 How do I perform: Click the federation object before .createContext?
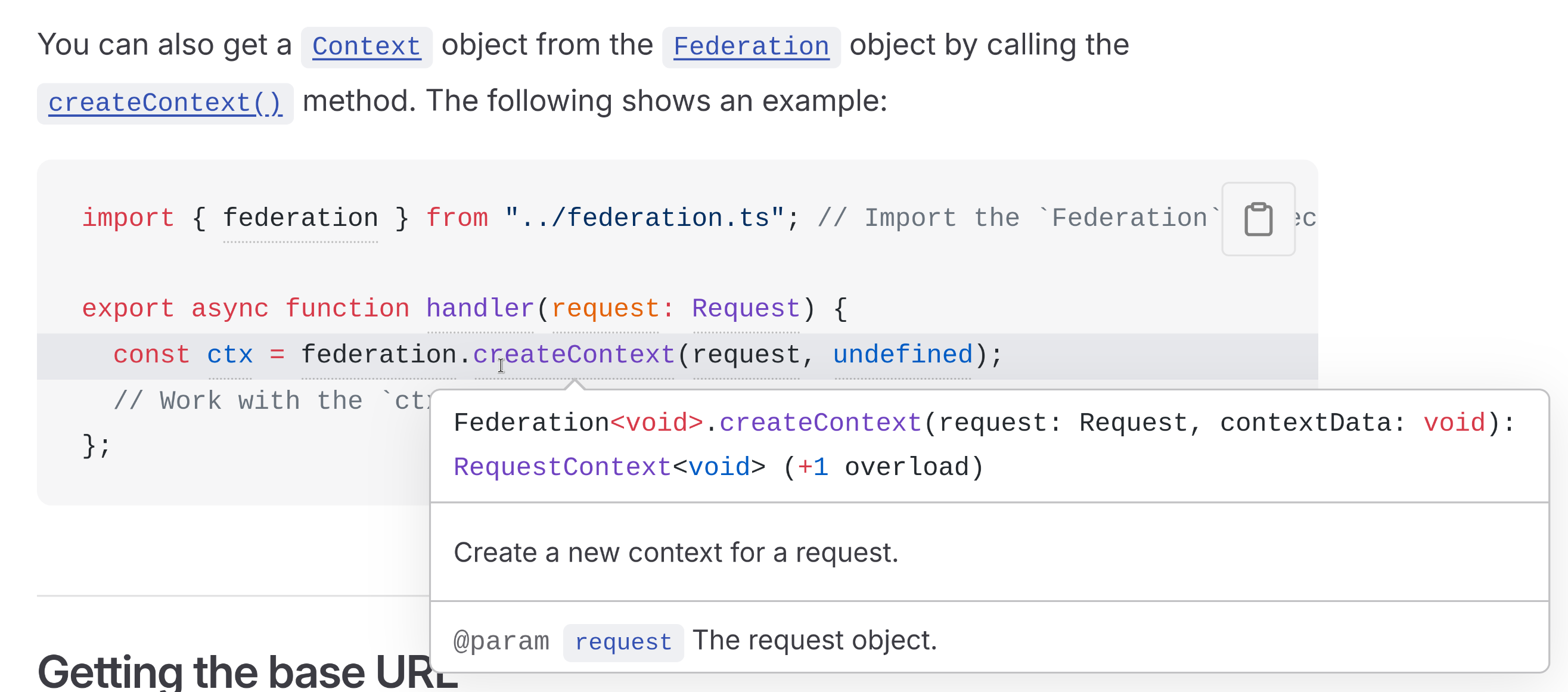[x=378, y=355]
